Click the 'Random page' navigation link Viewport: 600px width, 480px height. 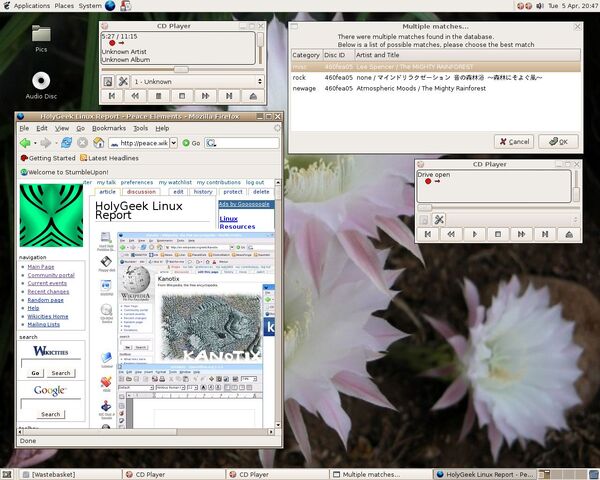coord(46,300)
